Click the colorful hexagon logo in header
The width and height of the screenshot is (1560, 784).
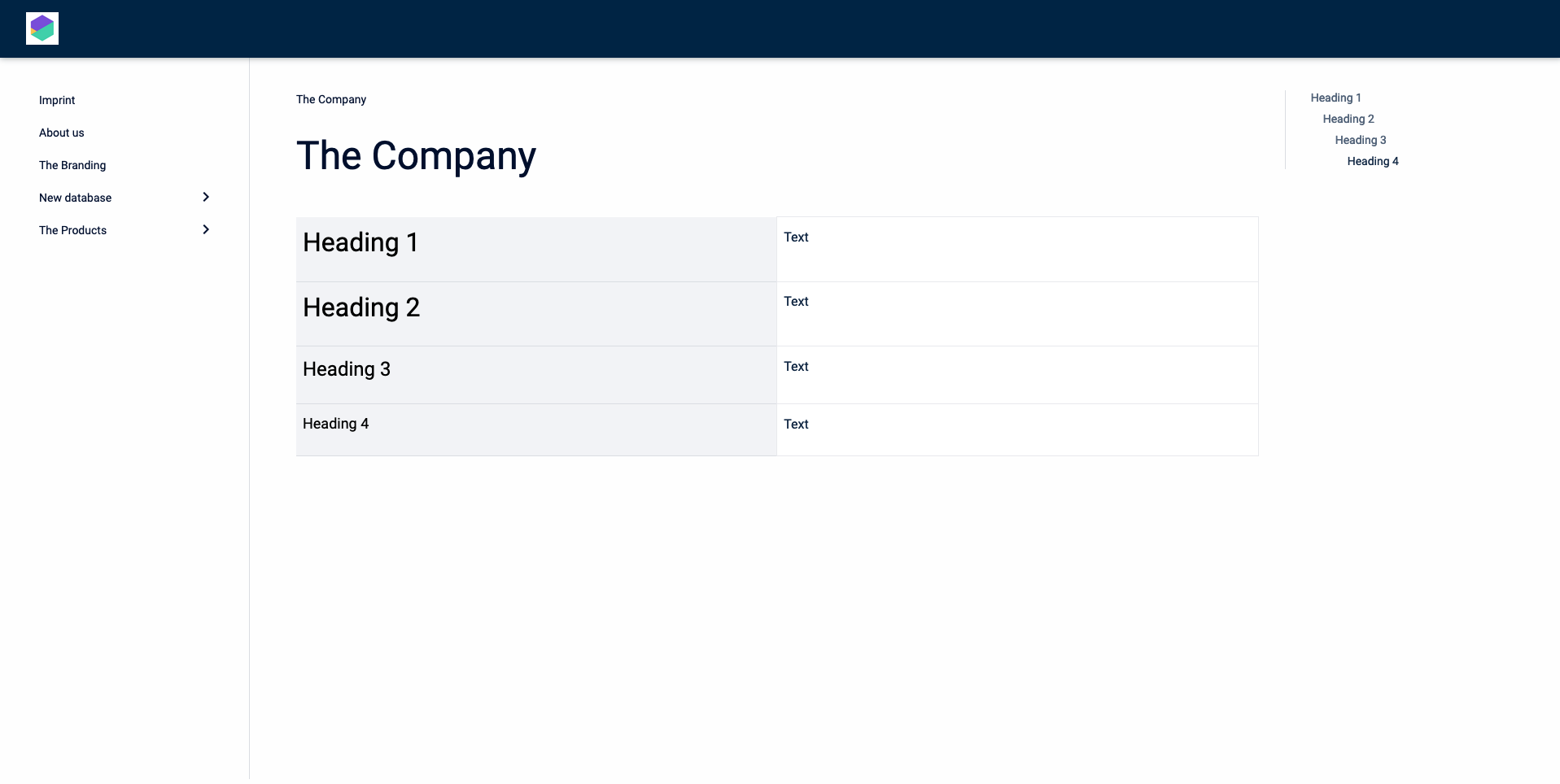[42, 28]
